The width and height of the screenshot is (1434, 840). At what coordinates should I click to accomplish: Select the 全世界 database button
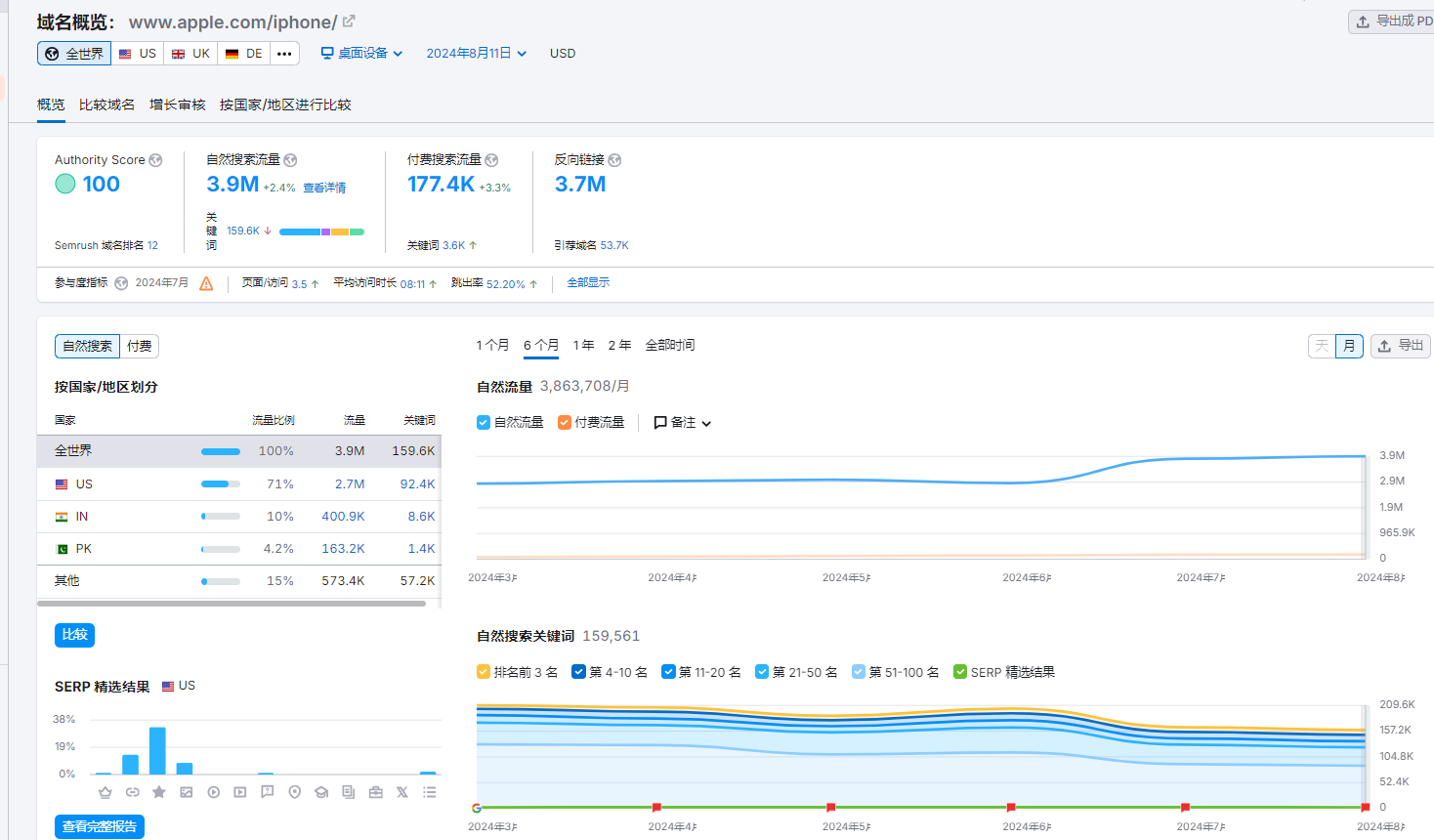(74, 54)
